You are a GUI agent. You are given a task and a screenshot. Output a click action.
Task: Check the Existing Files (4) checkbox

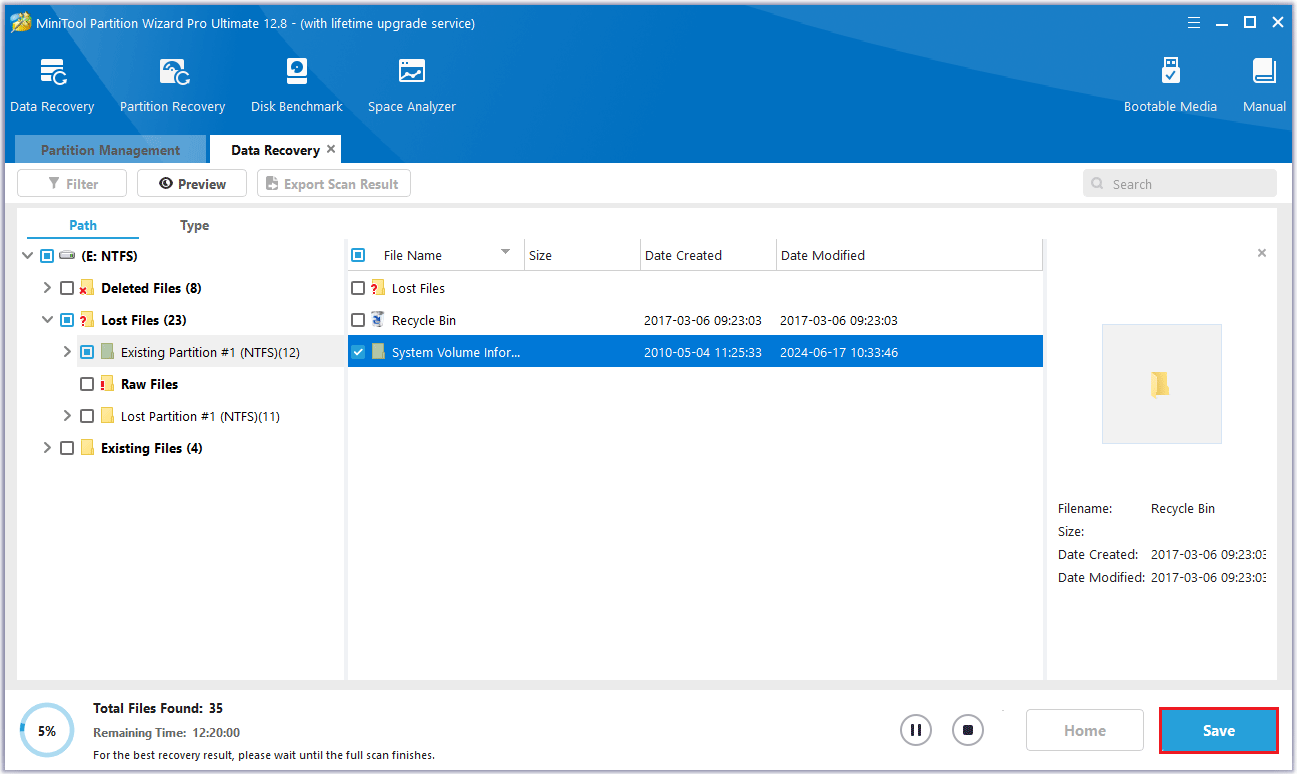point(67,448)
